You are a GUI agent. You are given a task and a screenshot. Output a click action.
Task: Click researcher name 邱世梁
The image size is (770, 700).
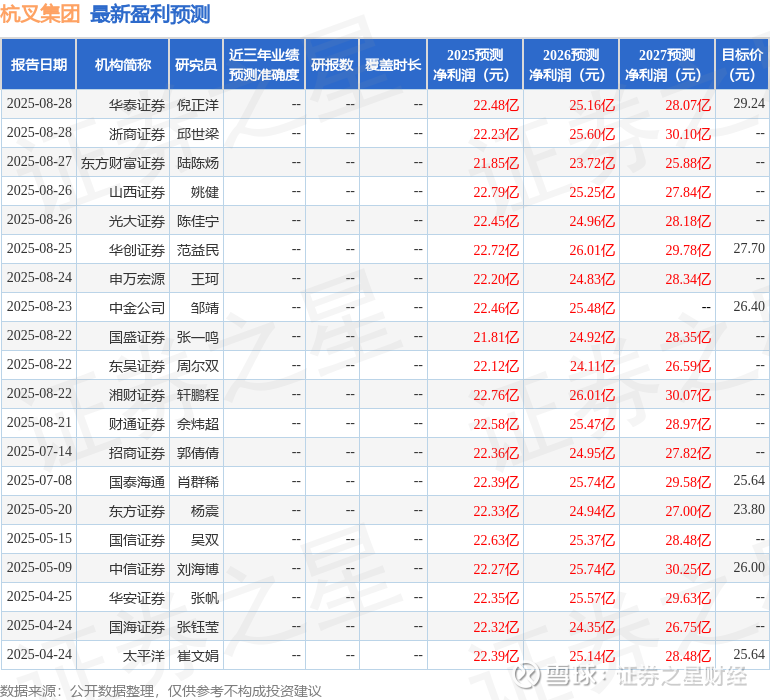click(x=198, y=134)
